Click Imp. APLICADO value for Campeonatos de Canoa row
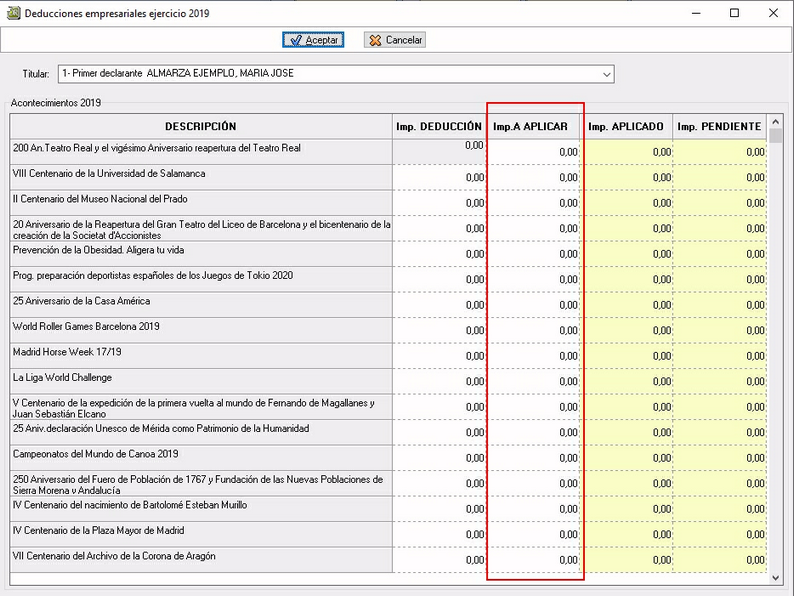The height and width of the screenshot is (596, 794). [x=626, y=458]
